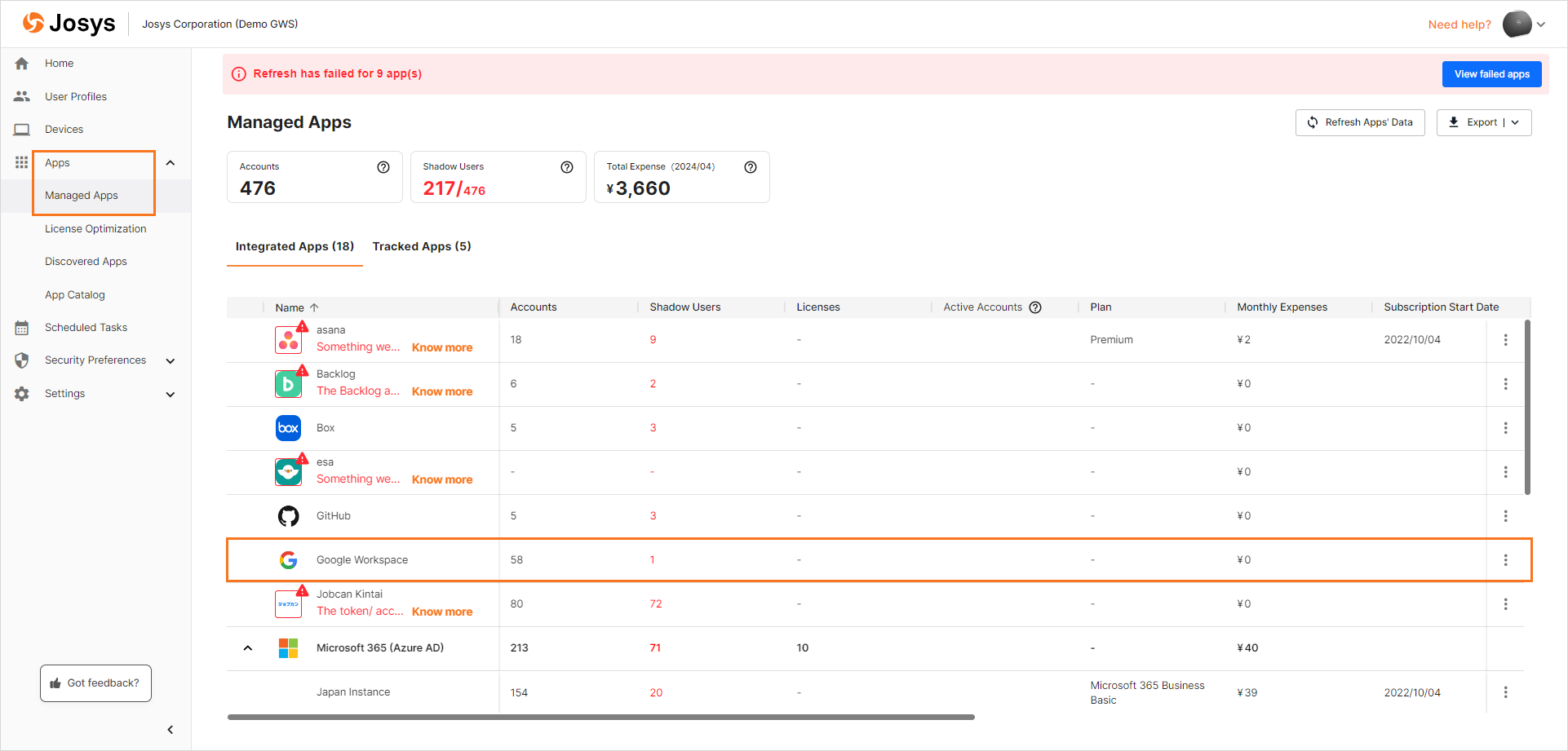Select Managed Apps in sidebar

(82, 196)
